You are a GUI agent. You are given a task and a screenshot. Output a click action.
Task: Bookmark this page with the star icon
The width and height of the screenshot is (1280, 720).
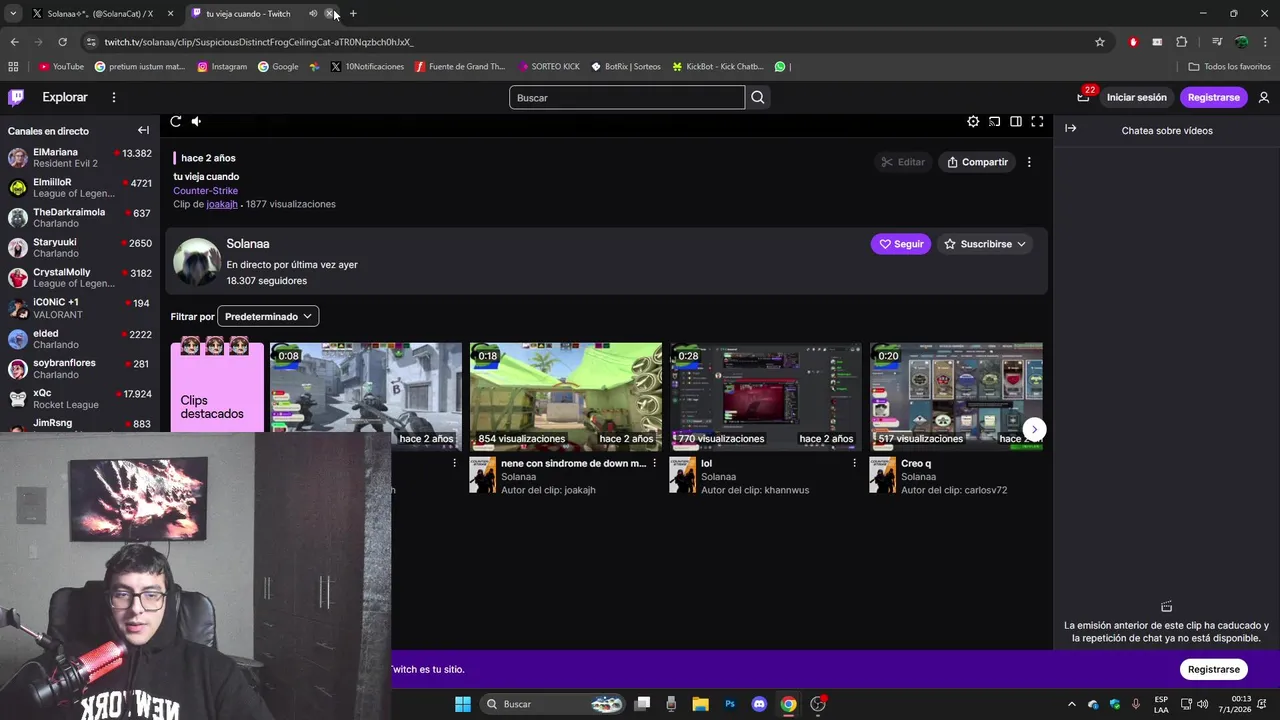(1100, 42)
